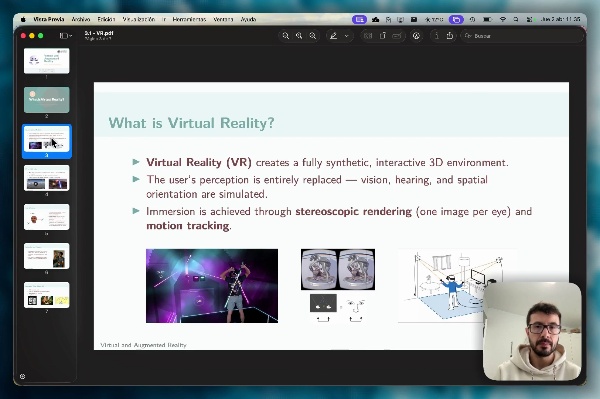Open the Ayuda menu
This screenshot has width=600, height=399.
point(248,19)
